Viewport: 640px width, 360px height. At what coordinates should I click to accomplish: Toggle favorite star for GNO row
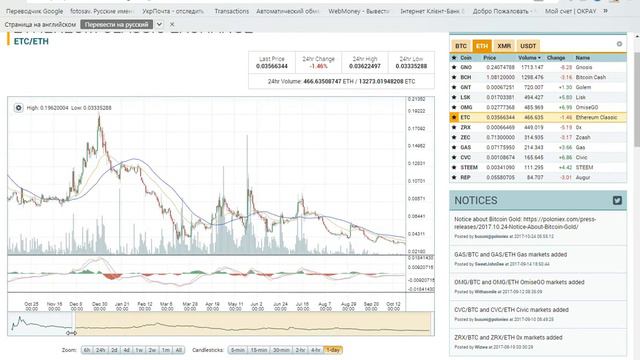[454, 67]
